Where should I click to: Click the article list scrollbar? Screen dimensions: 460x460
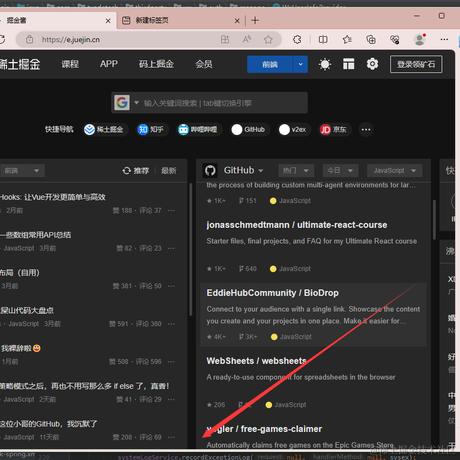pyautogui.click(x=191, y=249)
